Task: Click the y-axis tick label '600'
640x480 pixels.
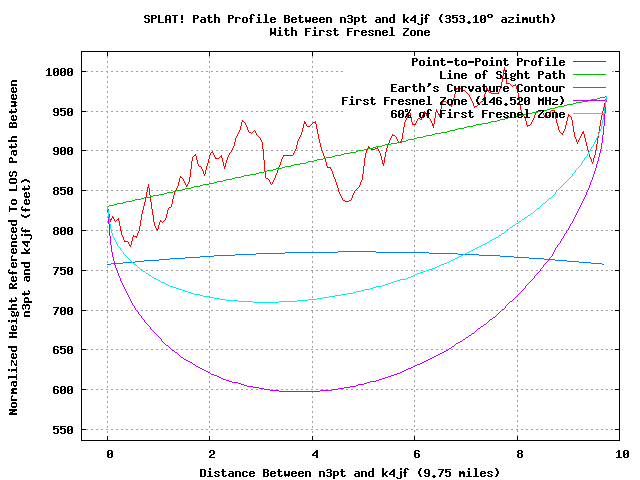Action: point(63,390)
